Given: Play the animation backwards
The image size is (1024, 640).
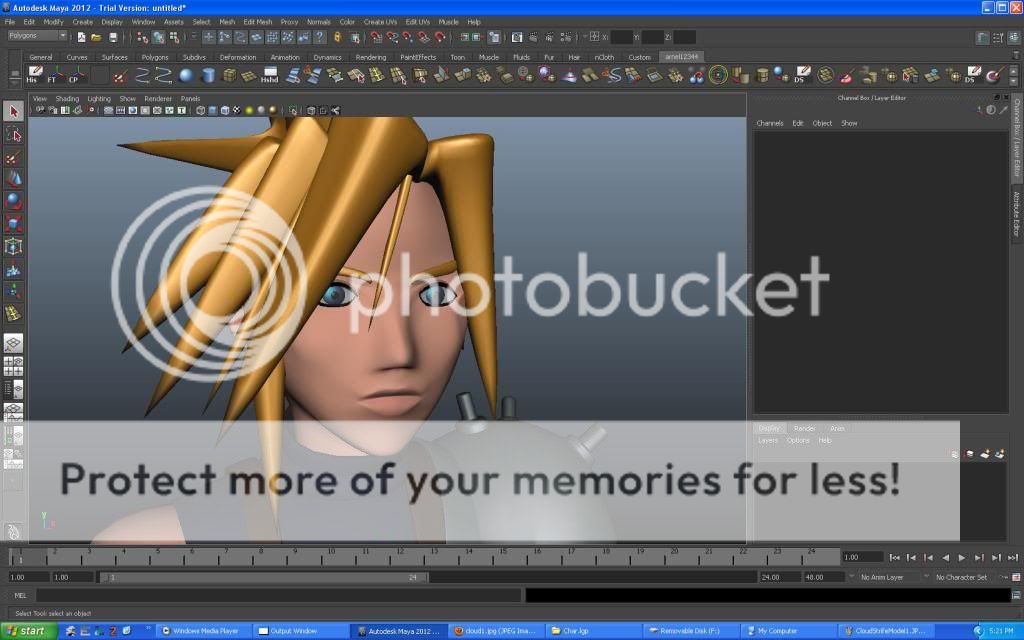Looking at the screenshot, I should tap(945, 558).
